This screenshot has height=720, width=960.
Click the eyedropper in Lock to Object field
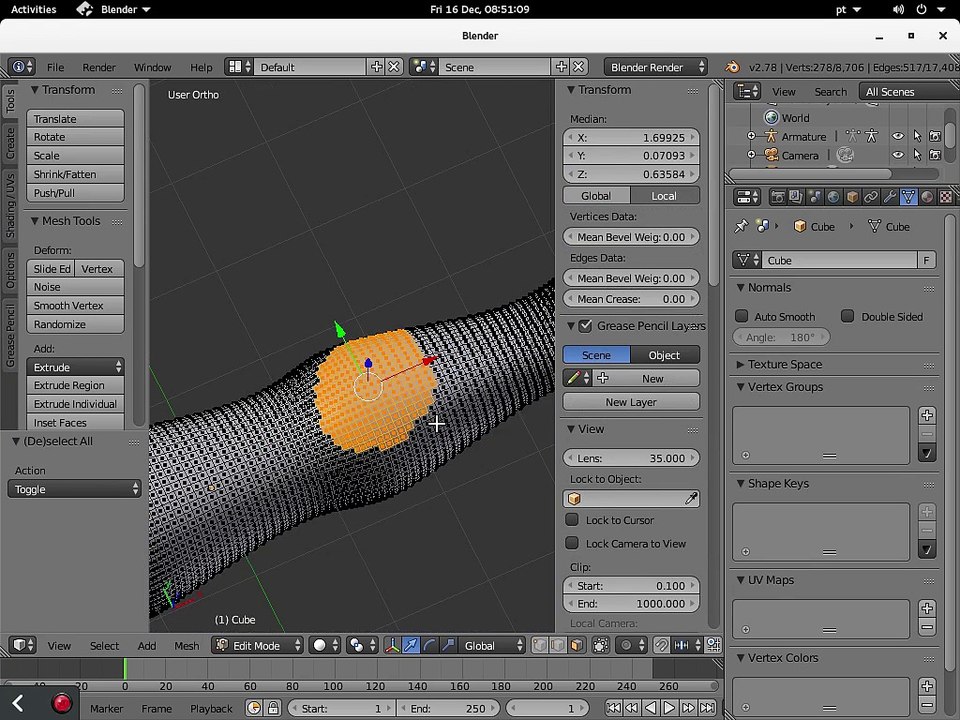point(691,498)
